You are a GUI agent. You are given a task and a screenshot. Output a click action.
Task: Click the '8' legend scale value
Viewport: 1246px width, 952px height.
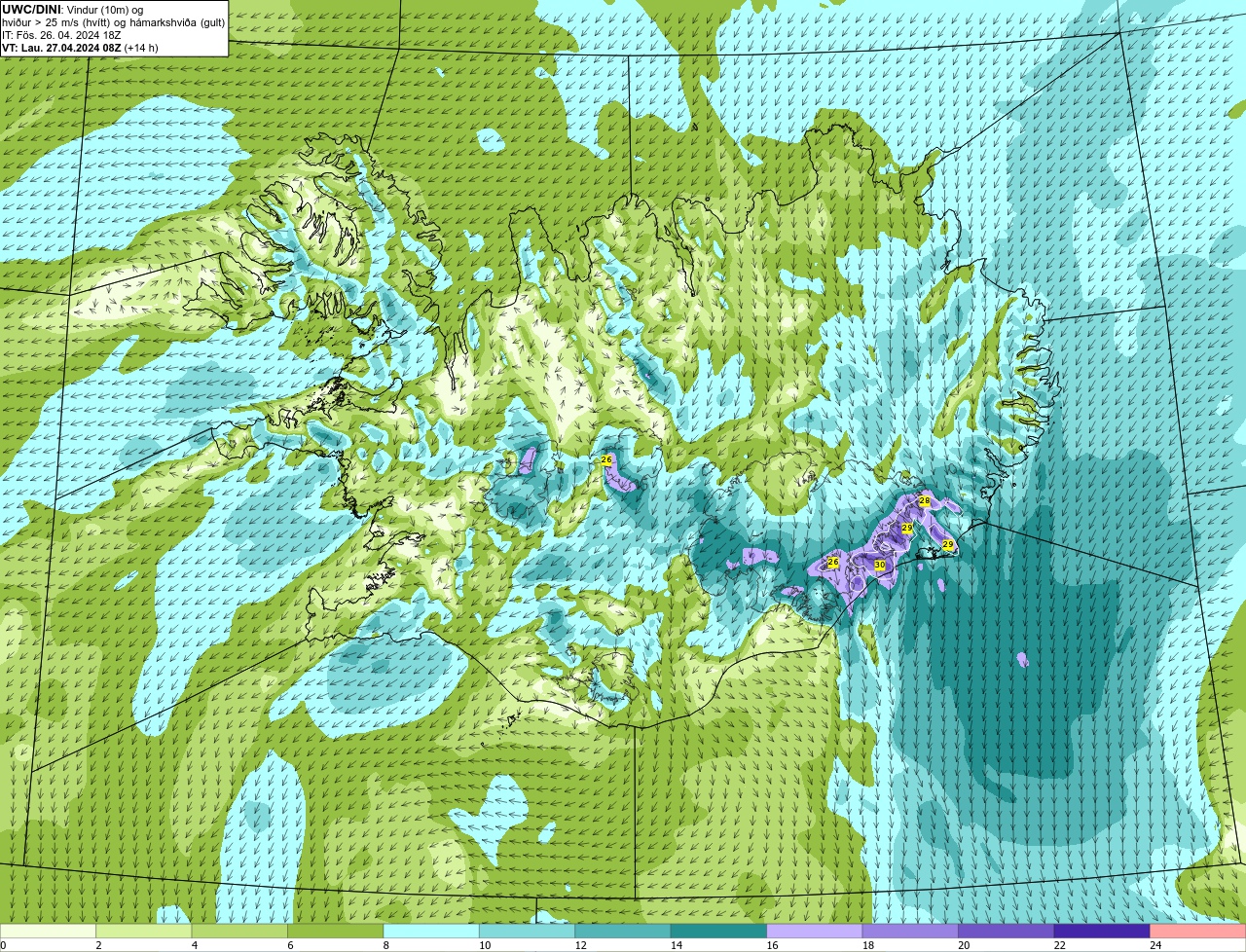point(385,945)
